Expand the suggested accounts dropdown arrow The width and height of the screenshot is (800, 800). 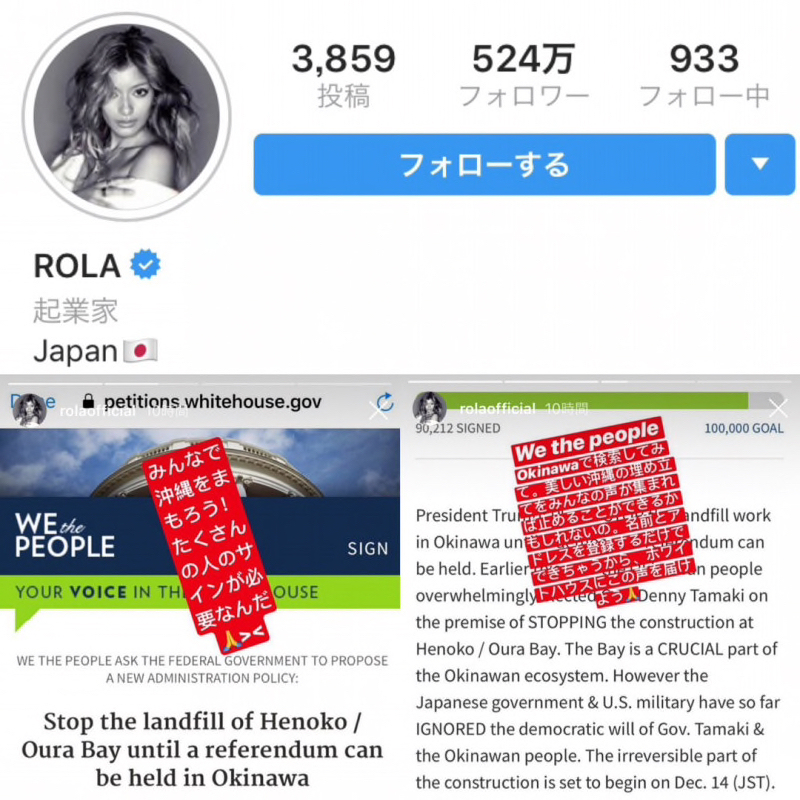[760, 164]
